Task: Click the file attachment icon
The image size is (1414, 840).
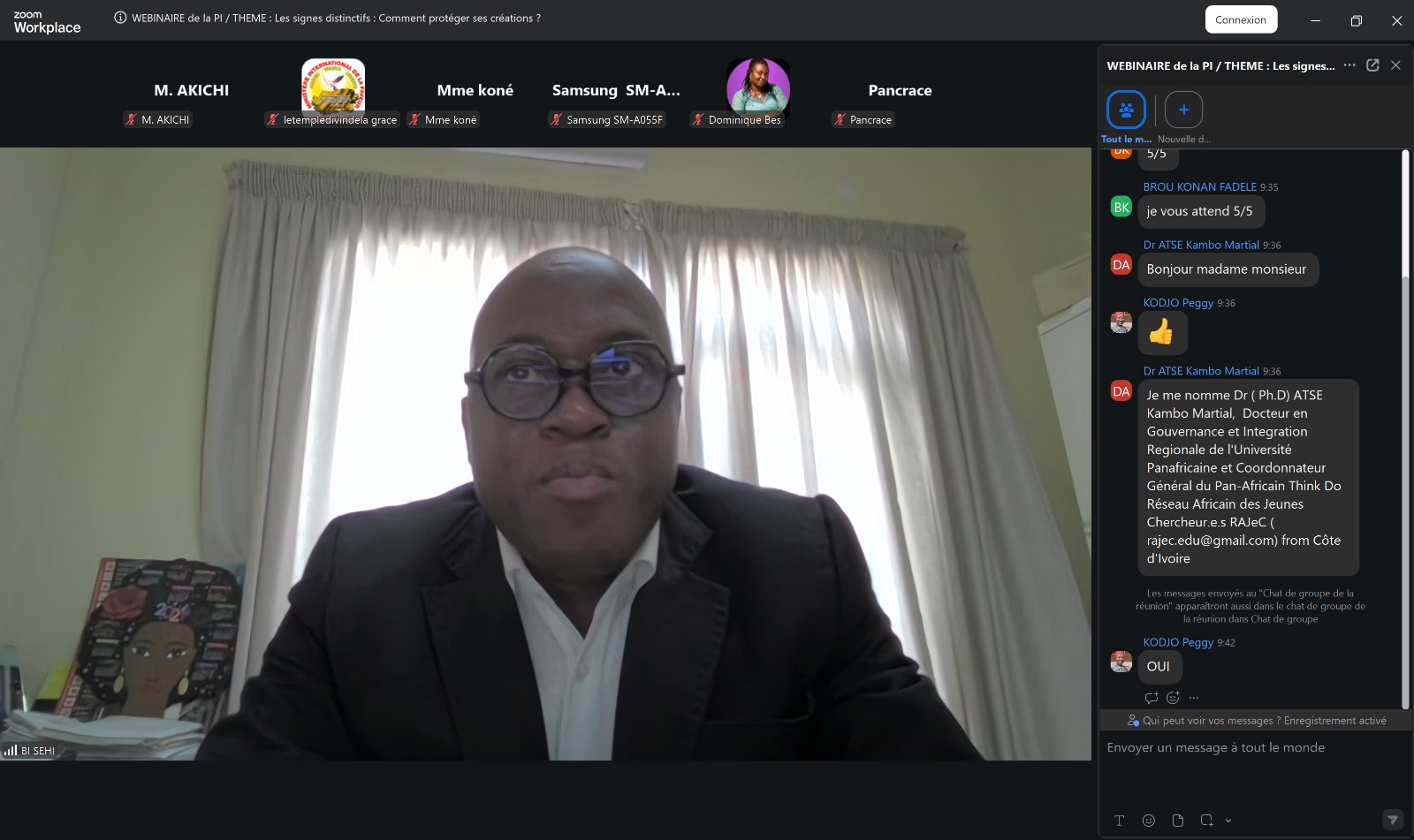Action: point(1177,821)
